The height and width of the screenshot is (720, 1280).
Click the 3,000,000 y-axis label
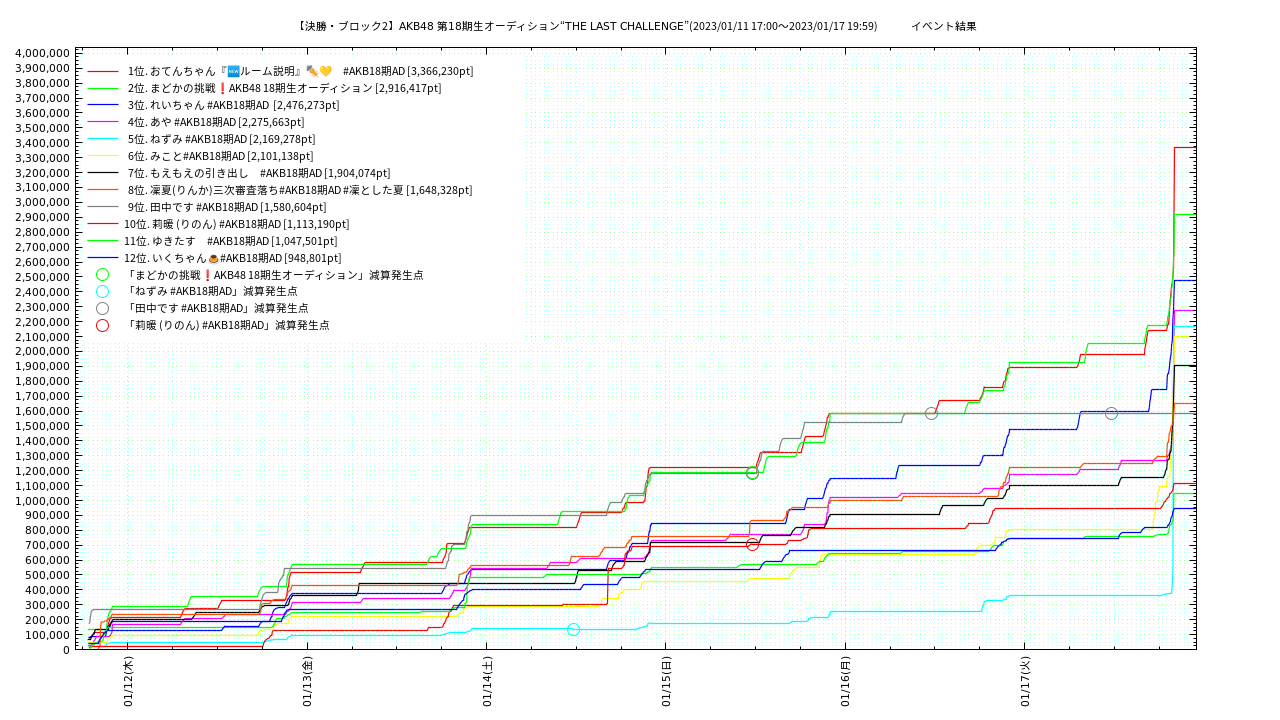point(43,202)
